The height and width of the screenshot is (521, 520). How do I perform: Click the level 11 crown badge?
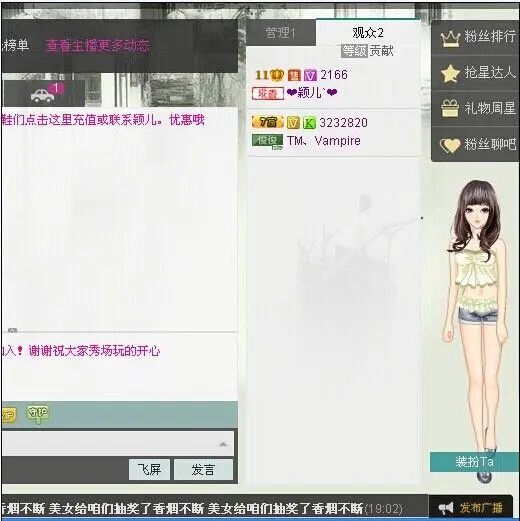click(269, 75)
